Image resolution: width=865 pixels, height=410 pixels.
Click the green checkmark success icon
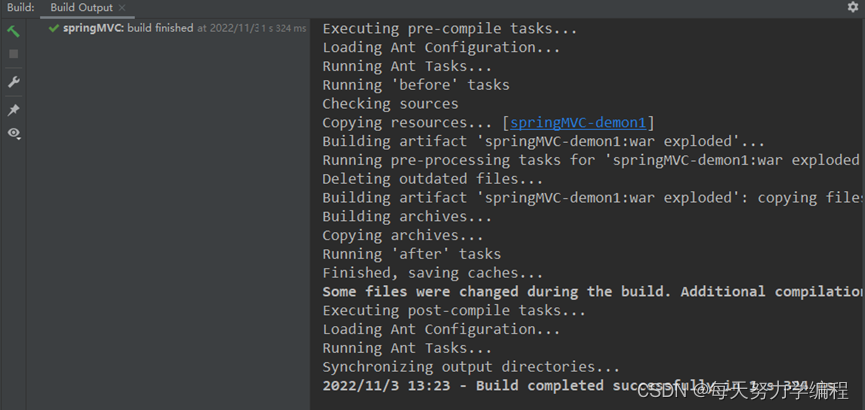pos(54,28)
